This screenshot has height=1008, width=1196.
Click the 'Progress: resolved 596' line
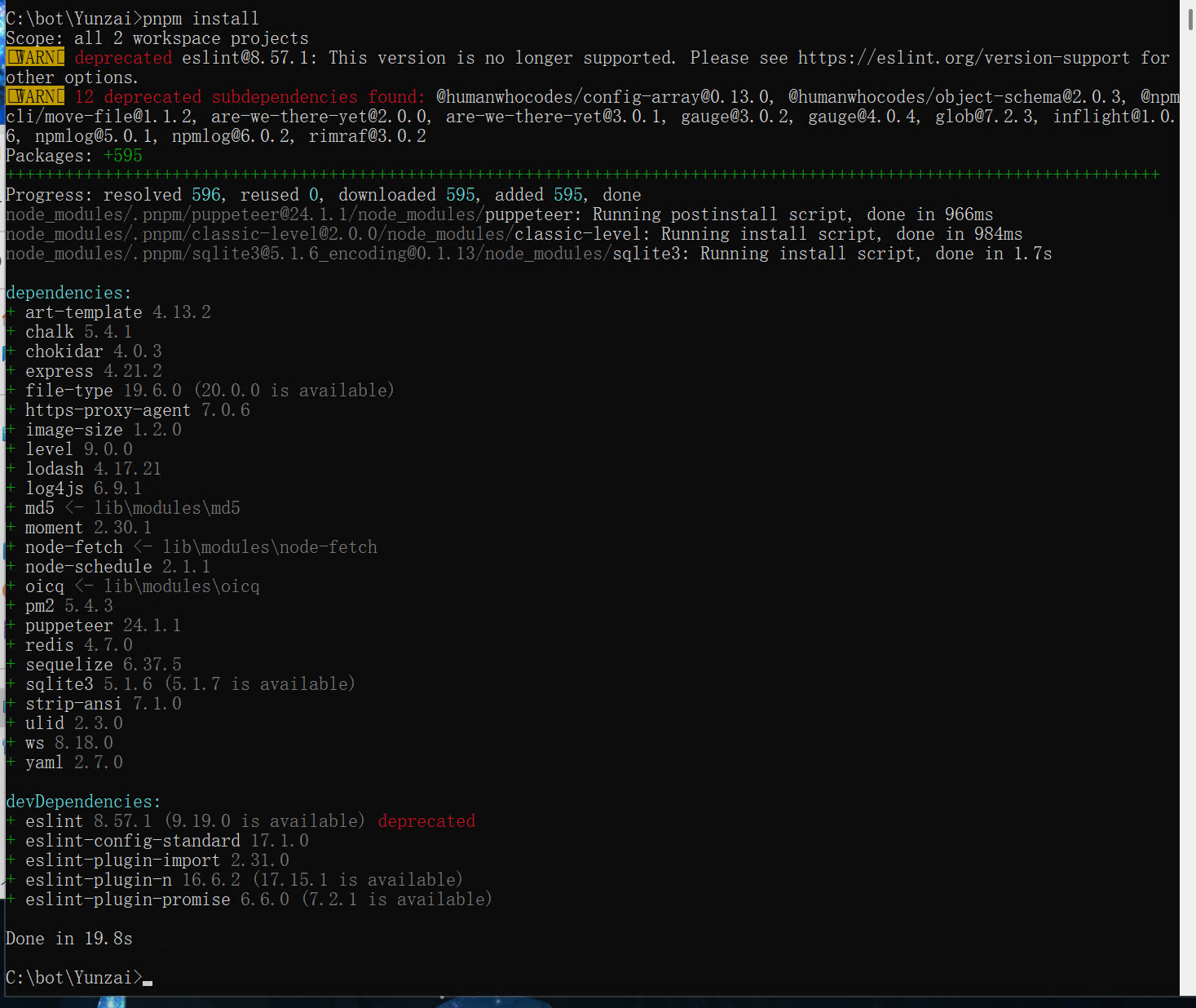(324, 194)
